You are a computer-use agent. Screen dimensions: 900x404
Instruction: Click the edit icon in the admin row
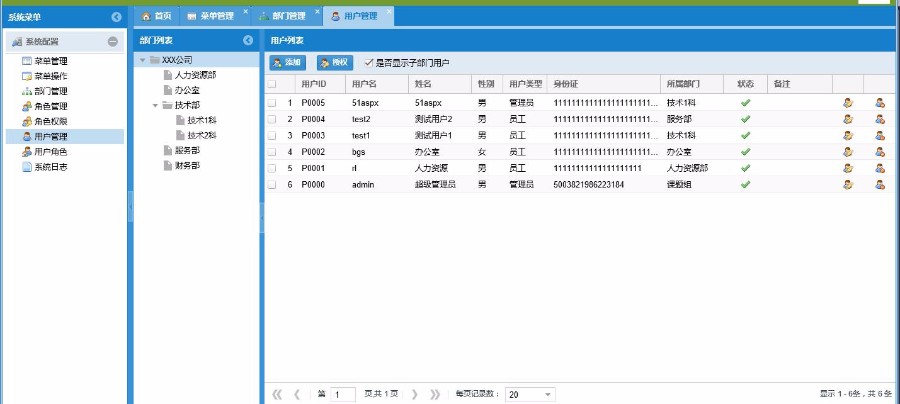point(848,184)
